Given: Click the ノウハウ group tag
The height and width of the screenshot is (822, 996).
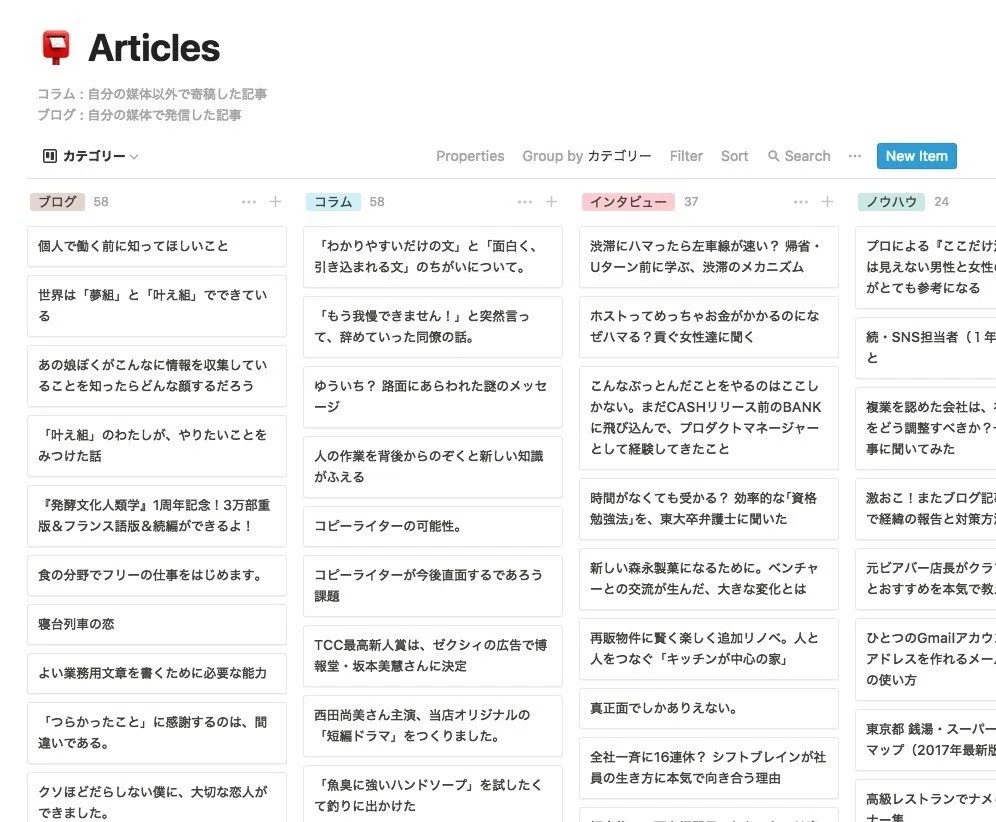Looking at the screenshot, I should point(891,202).
